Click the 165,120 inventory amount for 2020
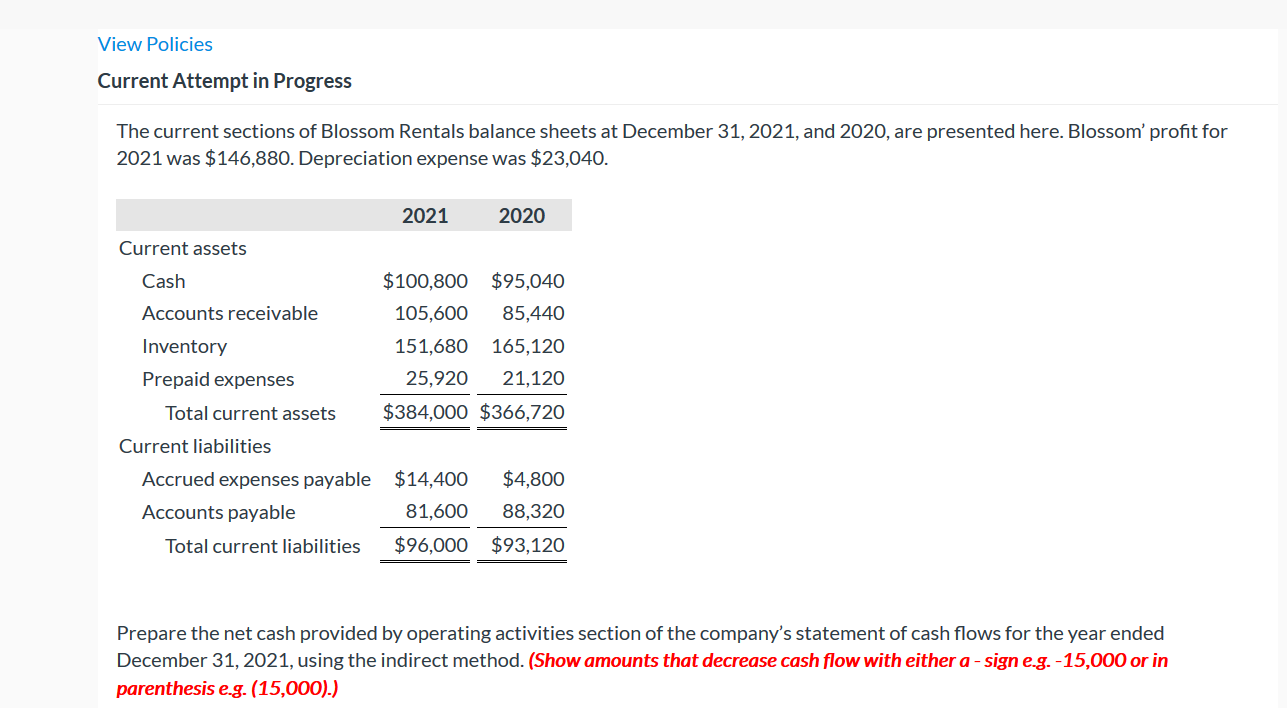 528,346
